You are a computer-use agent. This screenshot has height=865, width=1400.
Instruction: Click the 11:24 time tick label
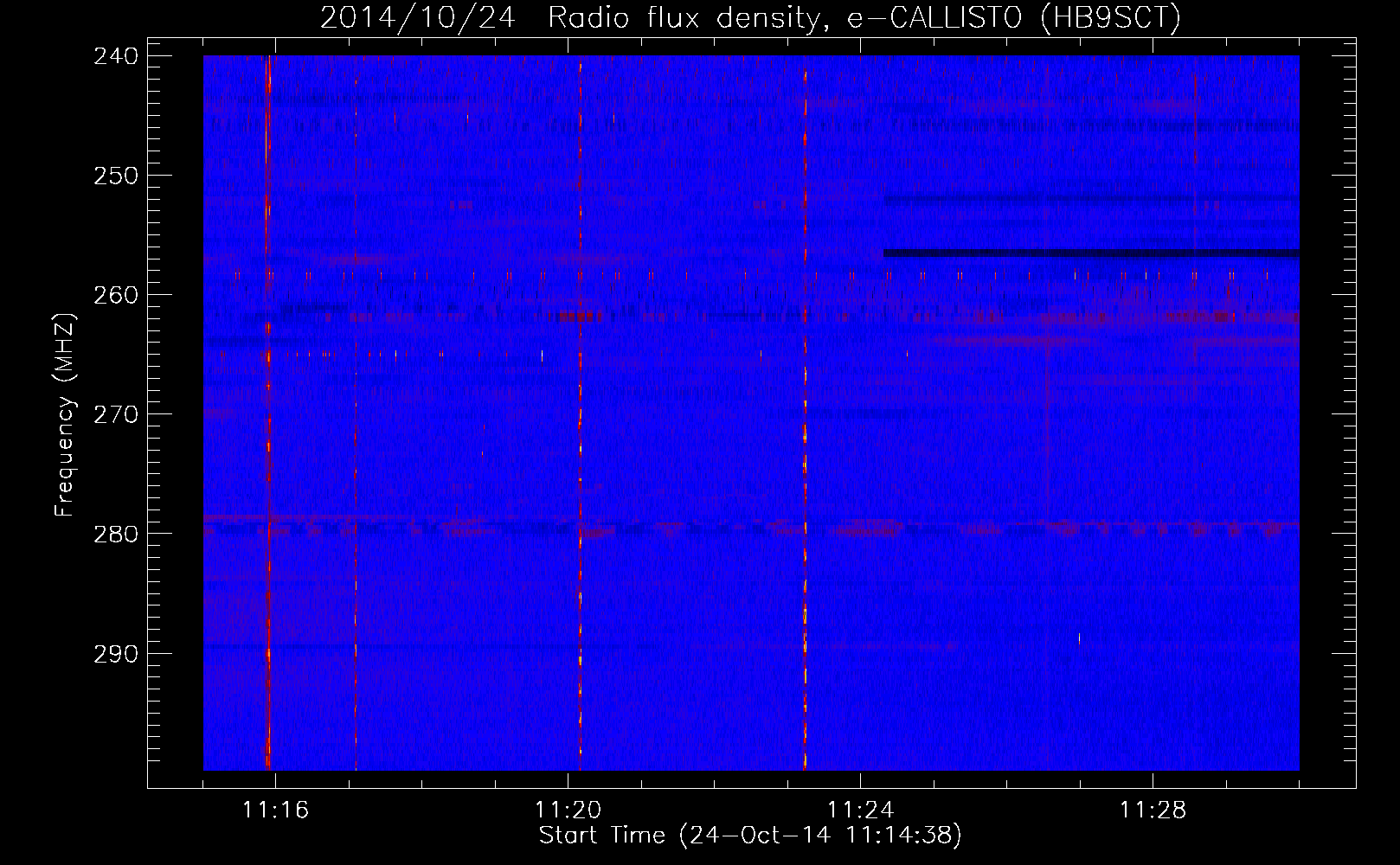point(861,811)
